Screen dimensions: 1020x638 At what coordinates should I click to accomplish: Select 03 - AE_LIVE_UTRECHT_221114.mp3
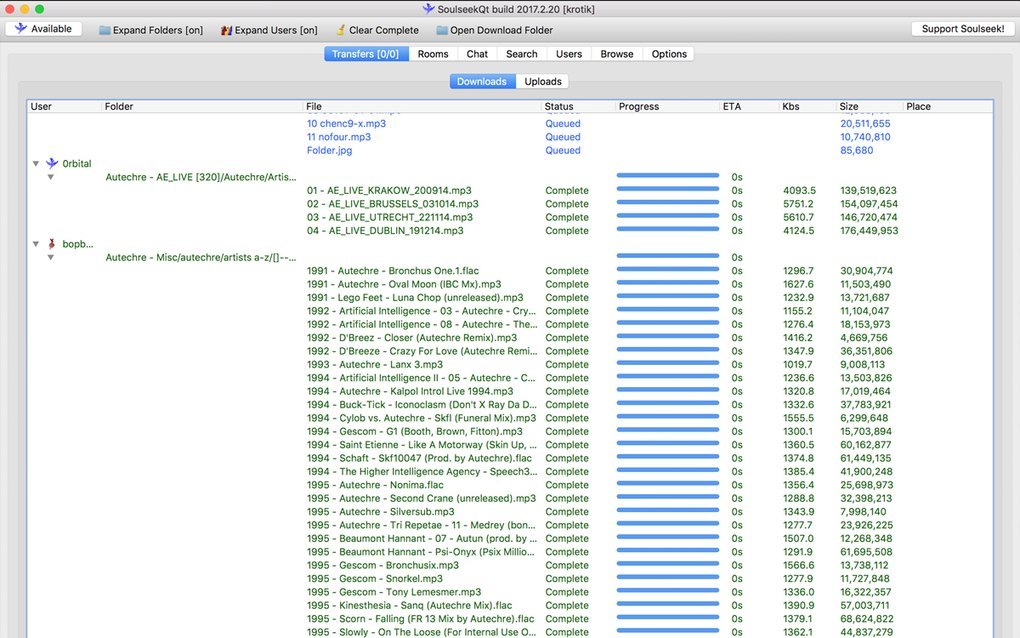tap(390, 217)
